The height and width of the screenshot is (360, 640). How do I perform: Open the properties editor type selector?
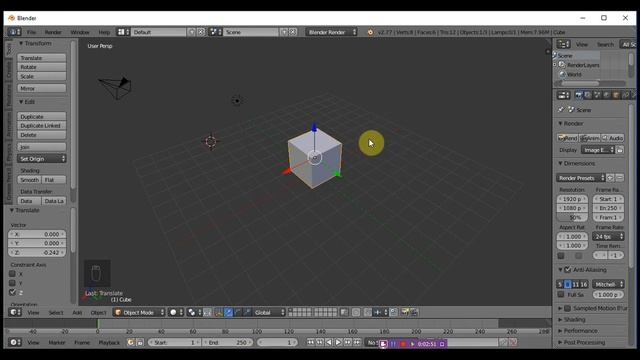(x=563, y=95)
